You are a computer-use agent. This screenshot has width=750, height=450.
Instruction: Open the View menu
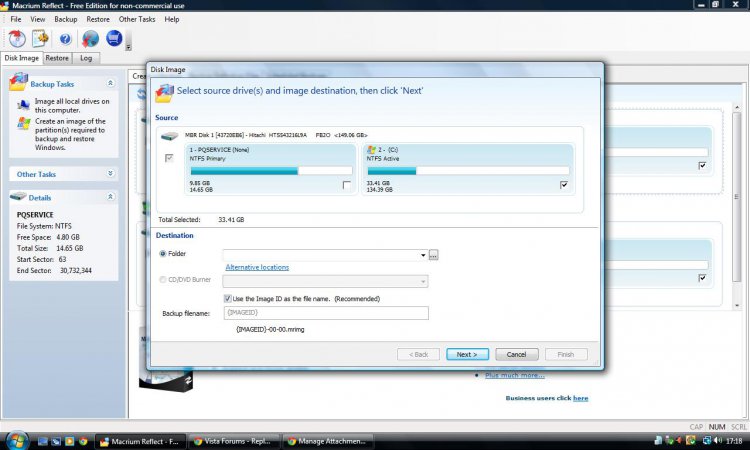[38, 19]
